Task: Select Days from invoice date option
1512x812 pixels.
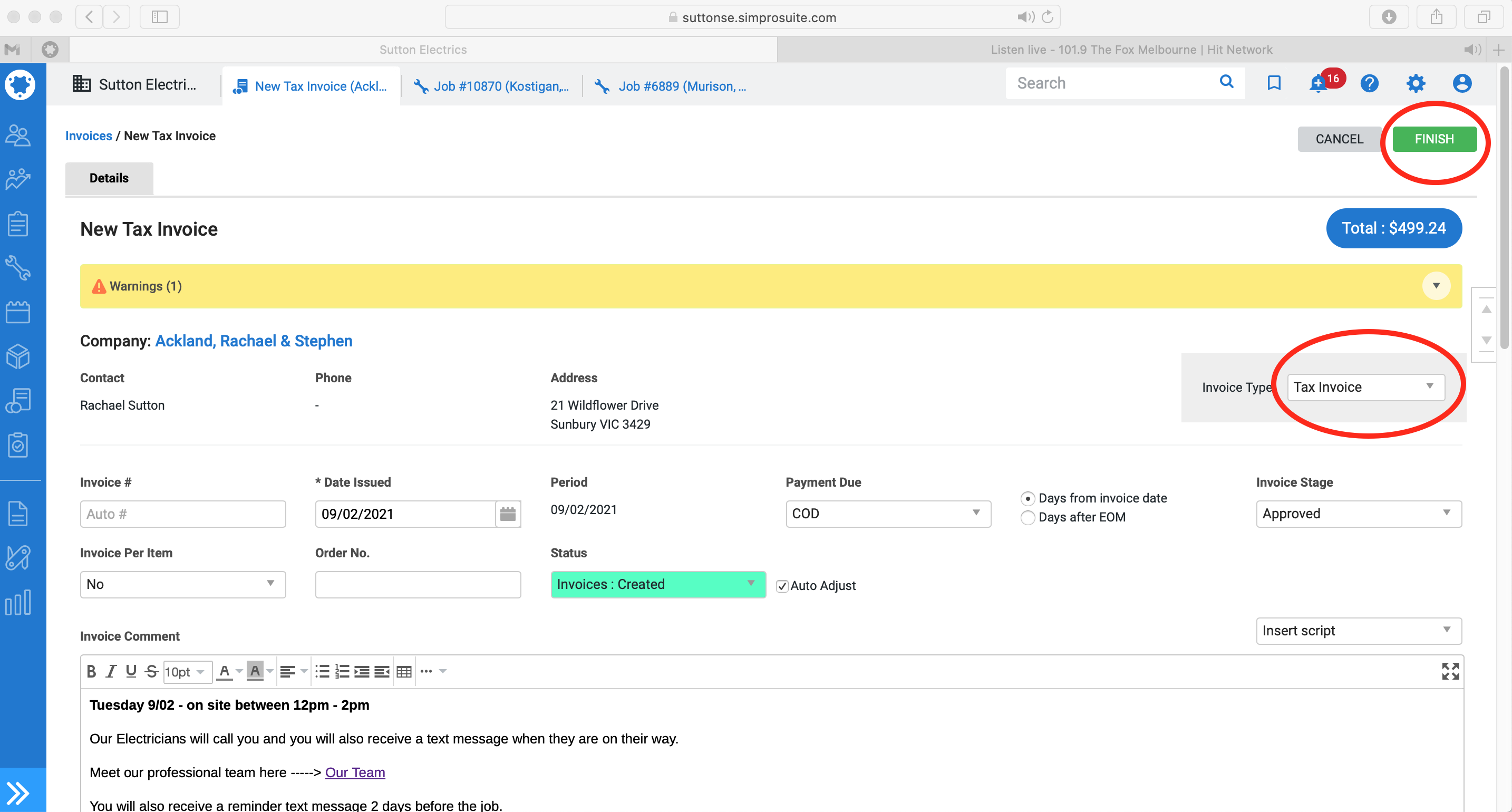Action: pos(1027,498)
